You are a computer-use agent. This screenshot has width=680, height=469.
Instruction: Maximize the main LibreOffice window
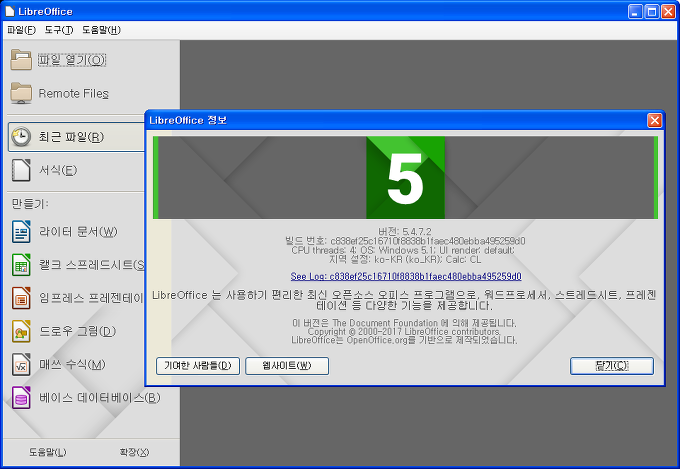coord(652,11)
